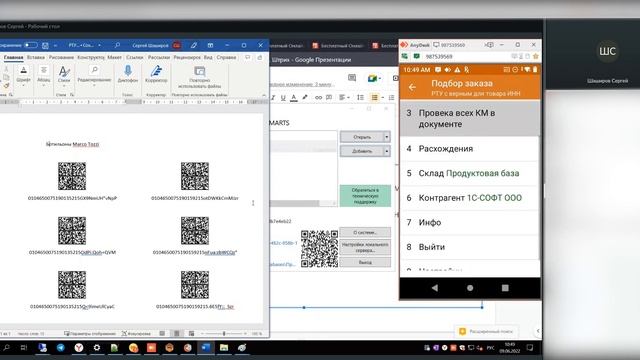Image resolution: width=640 pixels, height=360 pixels.
Task: Click the Открыть button in the middle dialog
Action: pos(362,137)
